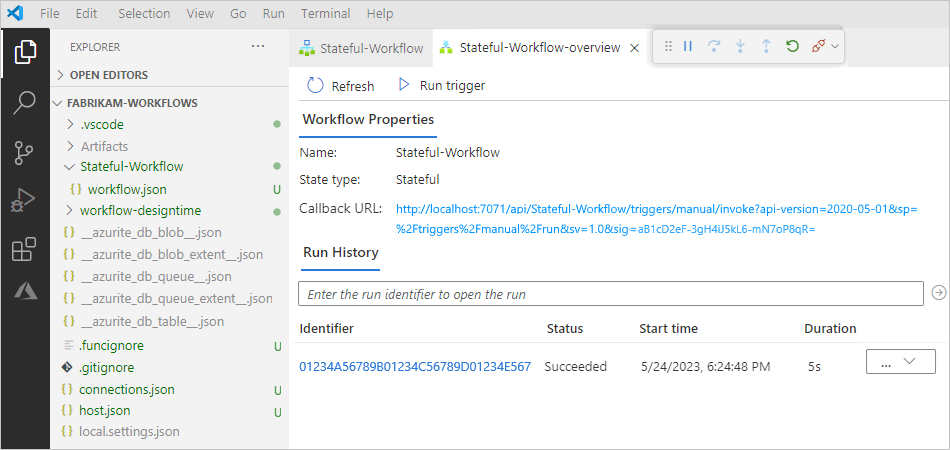Open run 01234A56789B01234C56789D01234E567 link
950x450 pixels.
(x=415, y=366)
